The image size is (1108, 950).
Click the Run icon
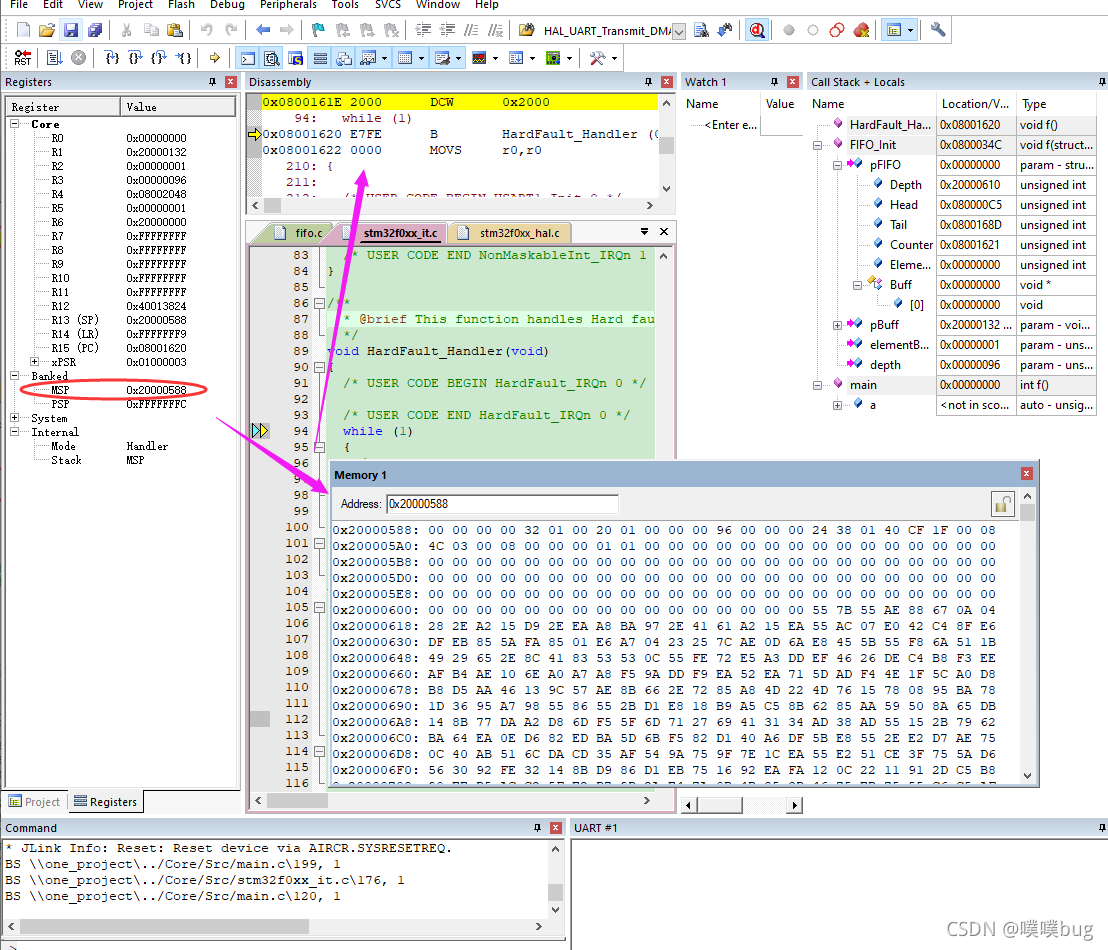(x=54, y=58)
